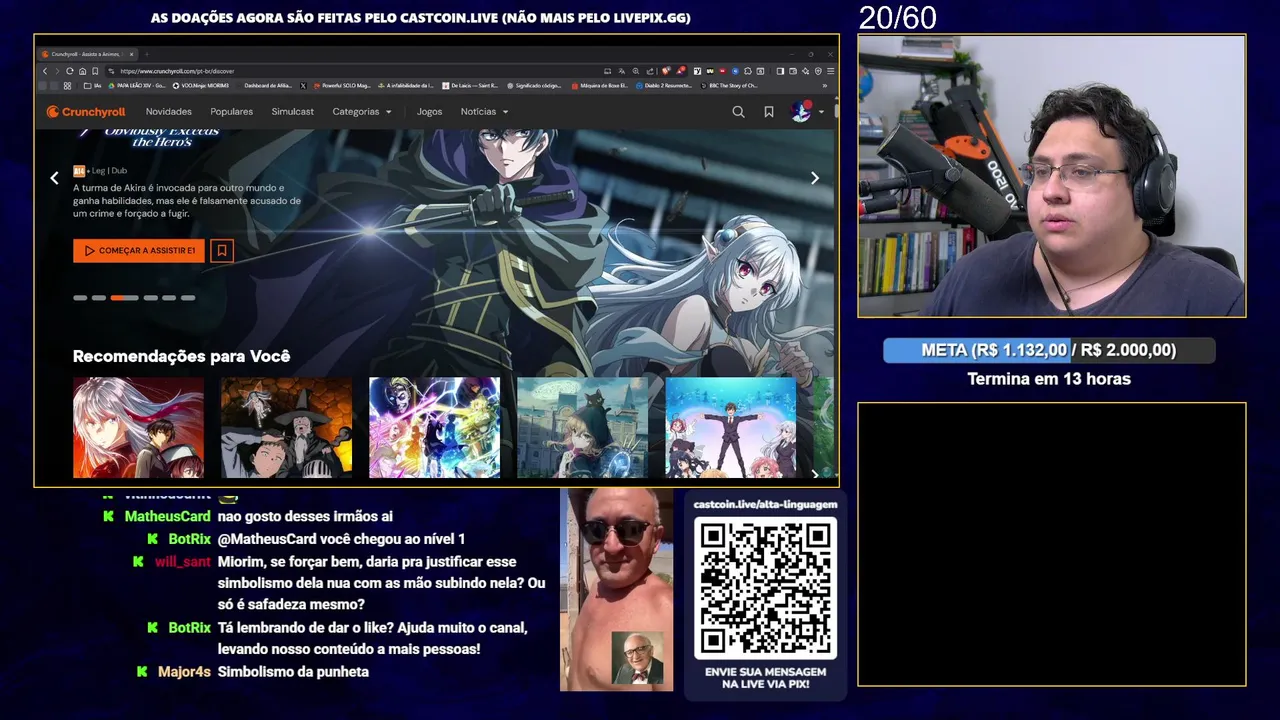Screen dimensions: 1280x720
Task: Click the zoom magnifier icon in address bar
Action: (x=636, y=71)
